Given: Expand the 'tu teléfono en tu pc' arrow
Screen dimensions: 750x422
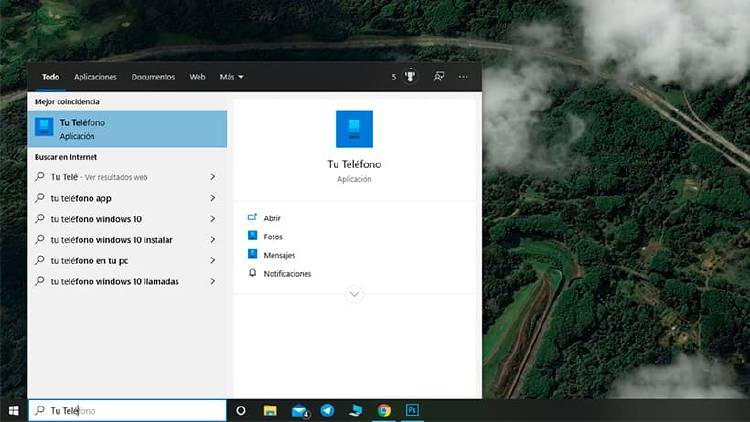Looking at the screenshot, I should click(213, 261).
